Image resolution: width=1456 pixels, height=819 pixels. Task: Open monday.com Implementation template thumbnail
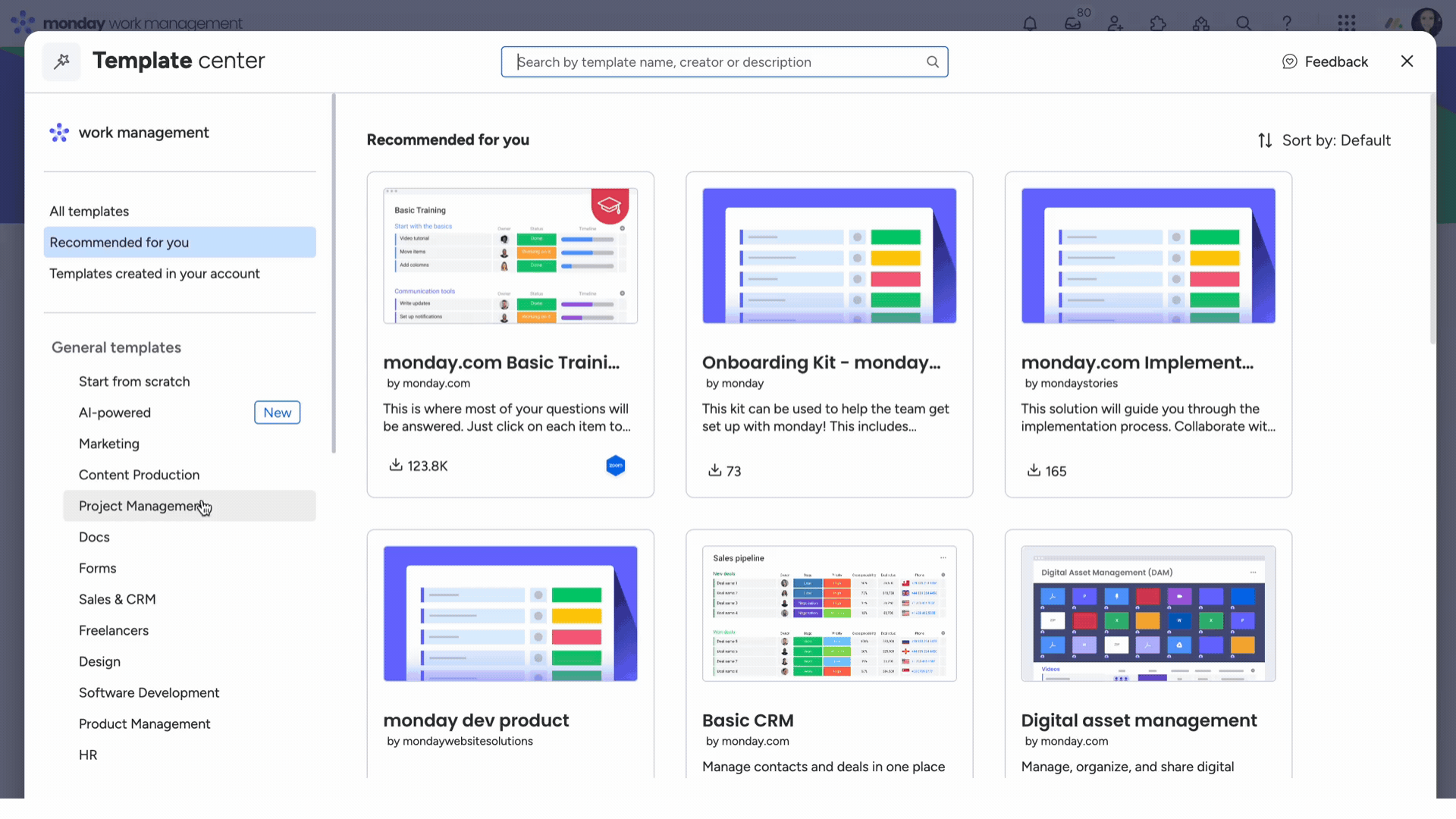(x=1148, y=256)
